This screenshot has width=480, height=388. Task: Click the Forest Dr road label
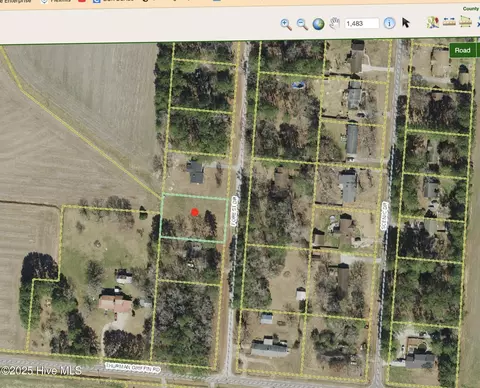(x=234, y=211)
